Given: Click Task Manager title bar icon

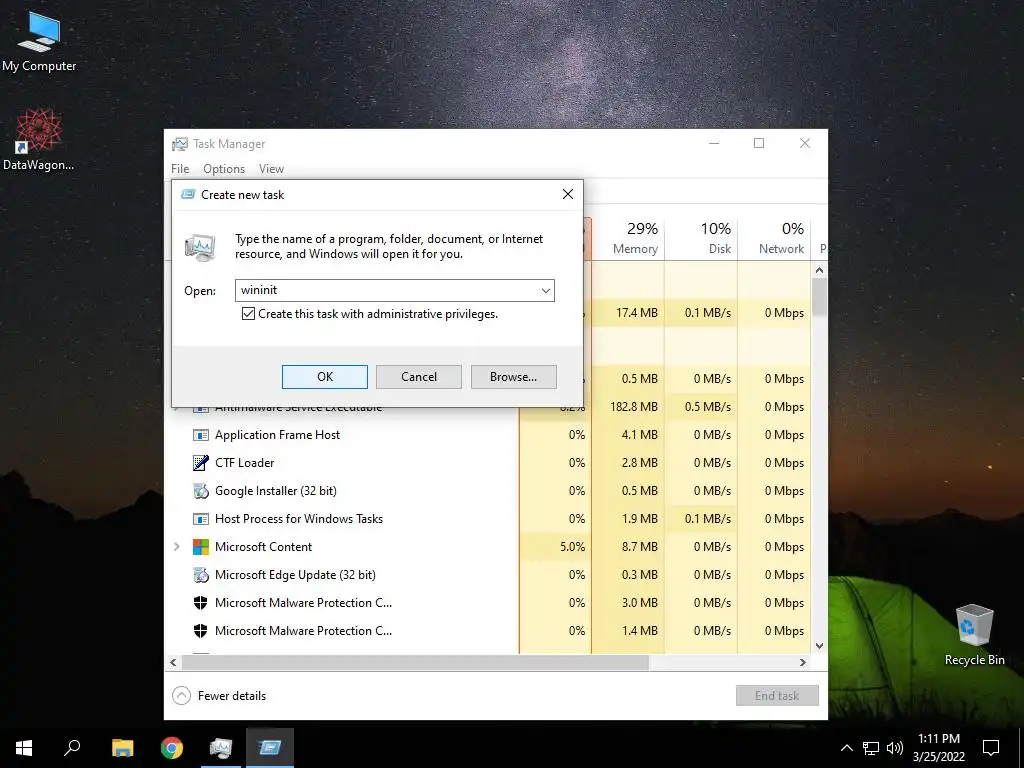Looking at the screenshot, I should click(x=180, y=144).
